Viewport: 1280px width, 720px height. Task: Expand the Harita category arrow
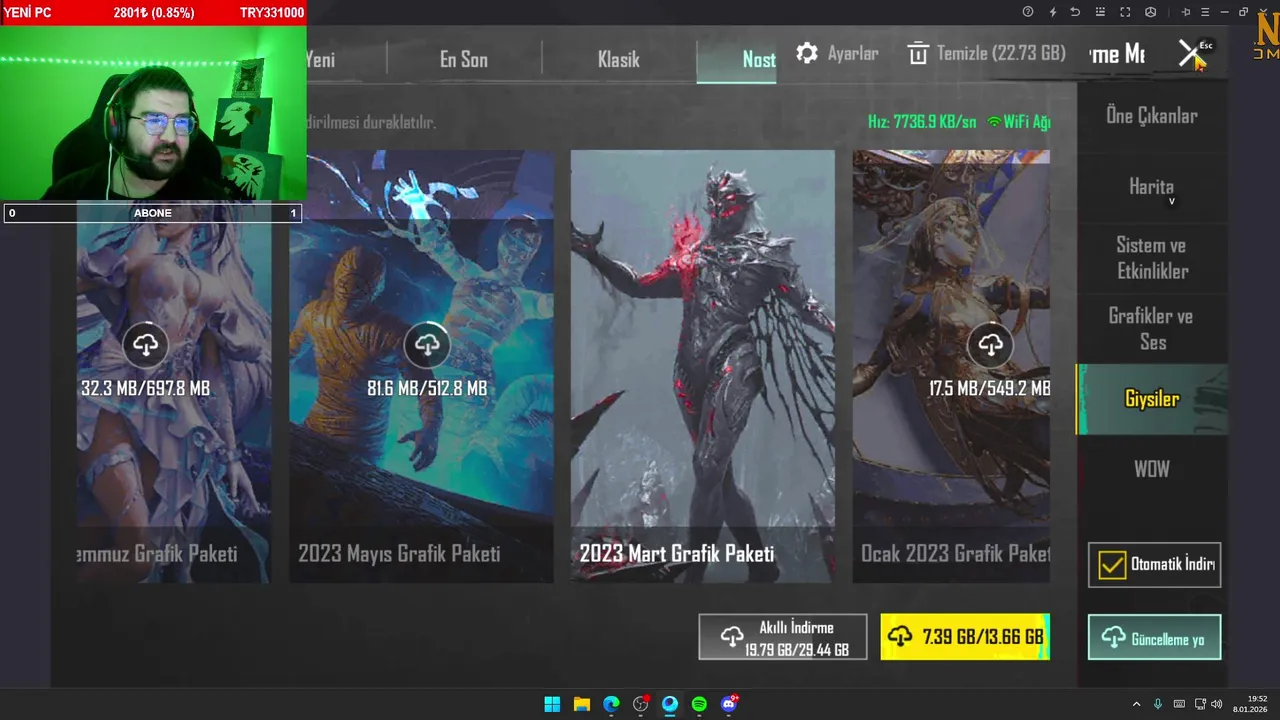pos(1172,201)
